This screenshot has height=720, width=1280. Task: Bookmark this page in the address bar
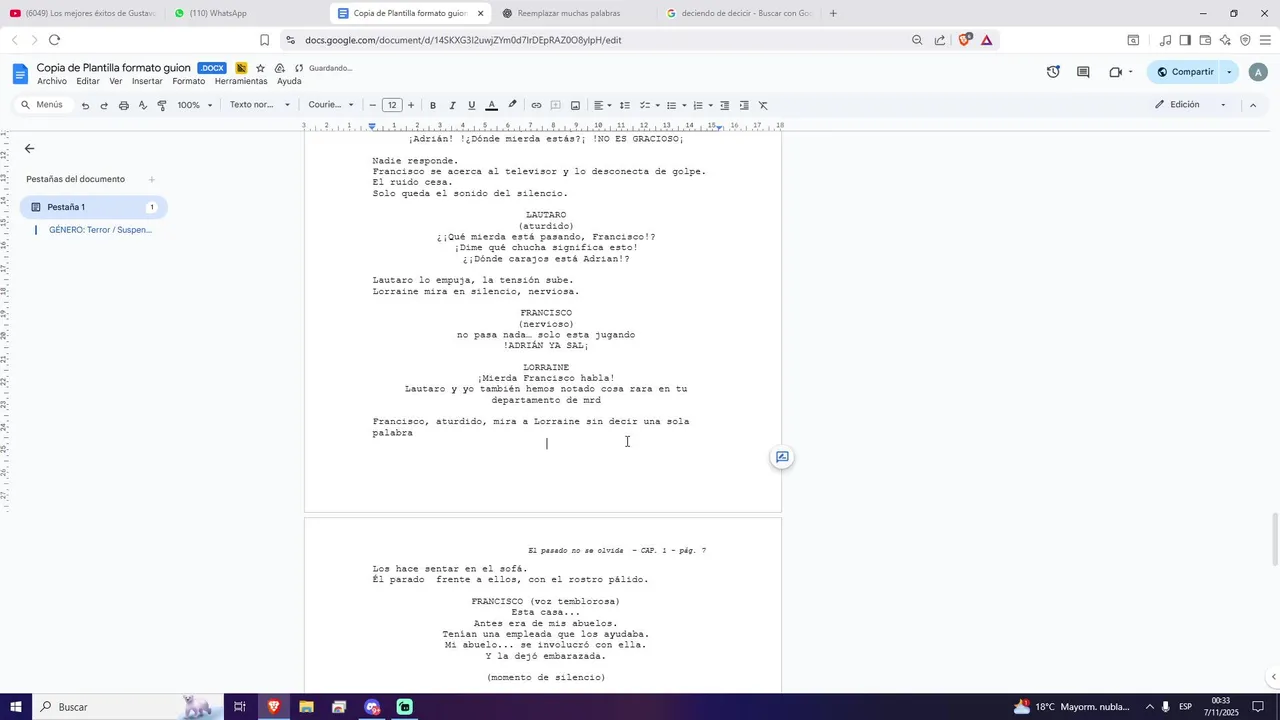(264, 40)
